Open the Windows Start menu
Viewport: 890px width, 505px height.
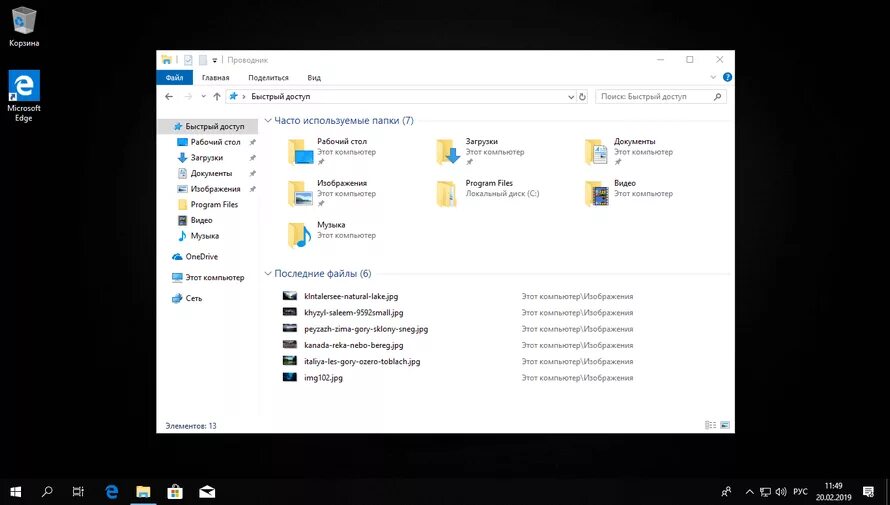[15, 492]
